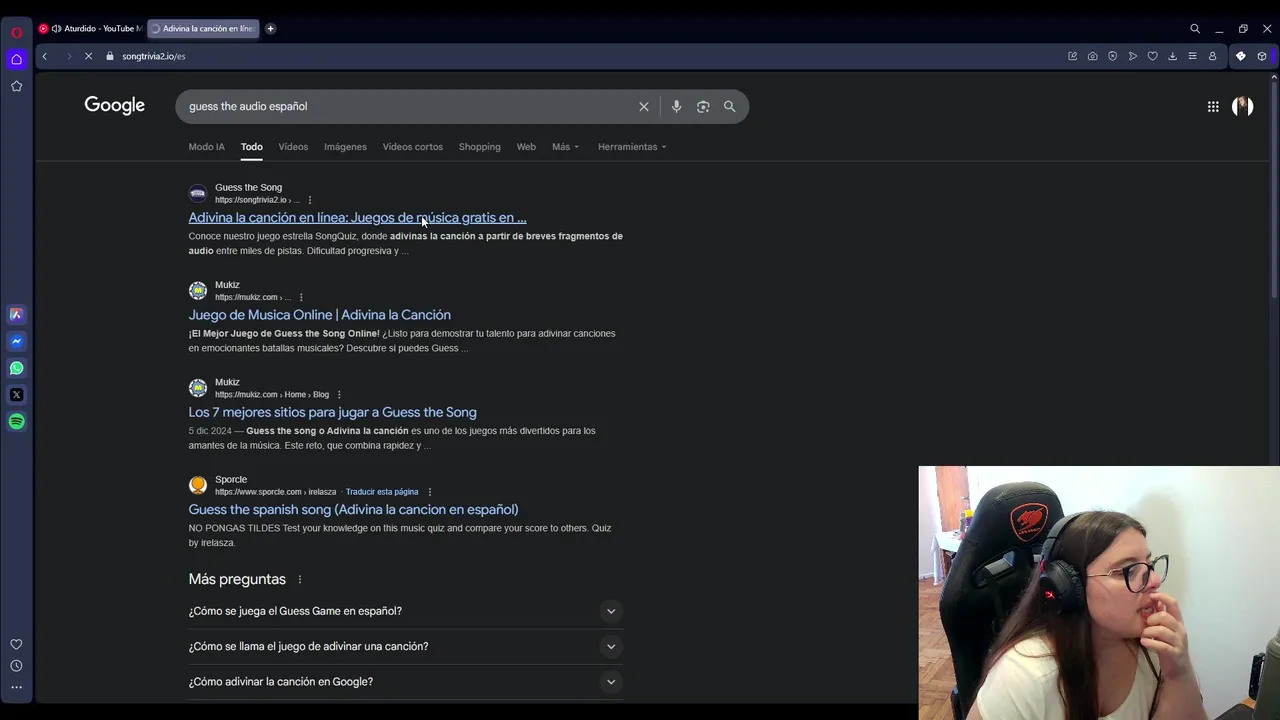The image size is (1280, 720).
Task: Open a new tab with plus button
Action: 270,28
